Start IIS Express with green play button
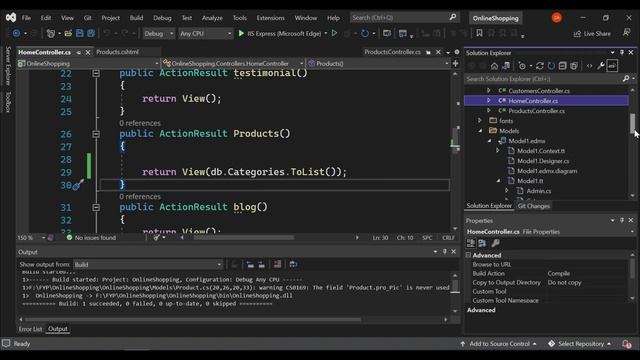 [x=241, y=33]
